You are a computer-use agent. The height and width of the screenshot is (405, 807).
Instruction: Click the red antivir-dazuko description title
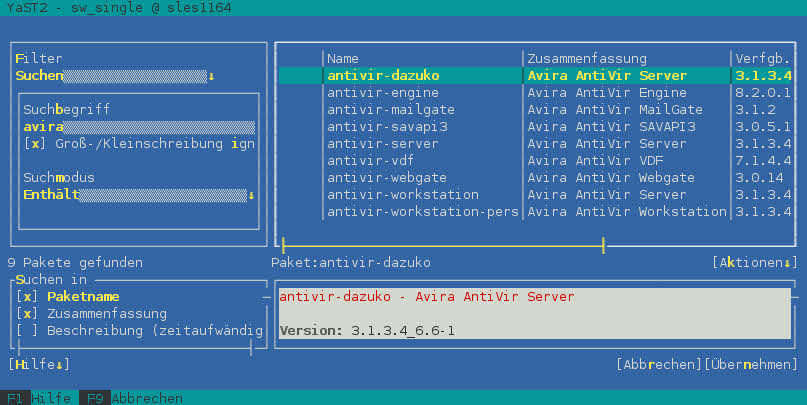point(427,296)
